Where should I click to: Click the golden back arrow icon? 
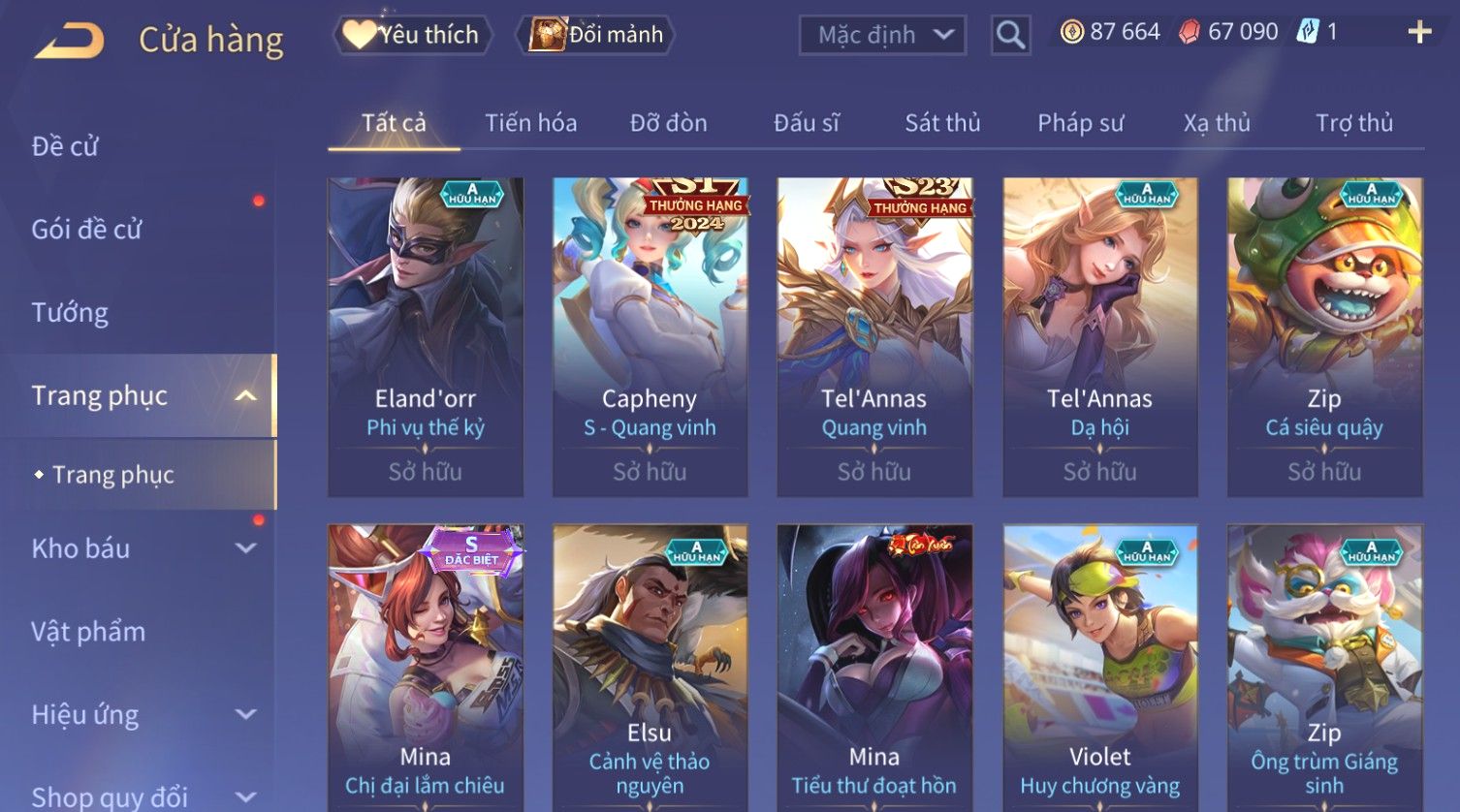(69, 42)
